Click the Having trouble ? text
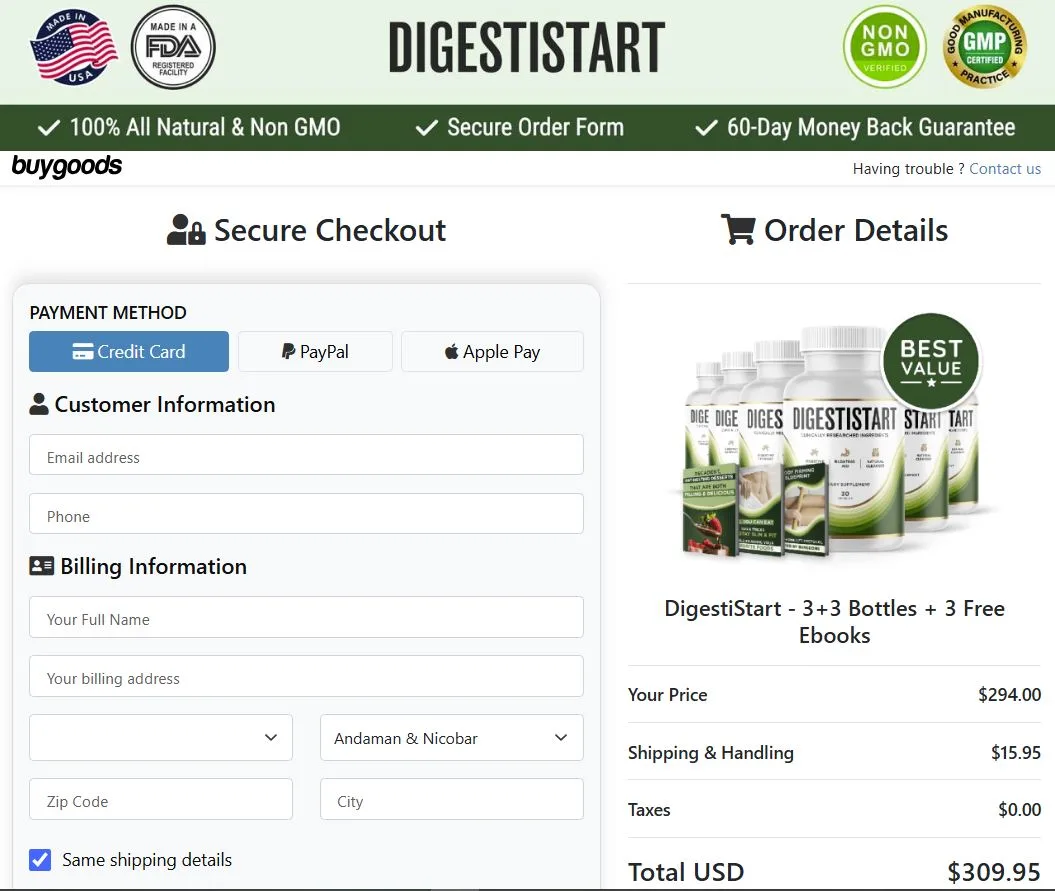This screenshot has width=1055, height=891. click(908, 169)
